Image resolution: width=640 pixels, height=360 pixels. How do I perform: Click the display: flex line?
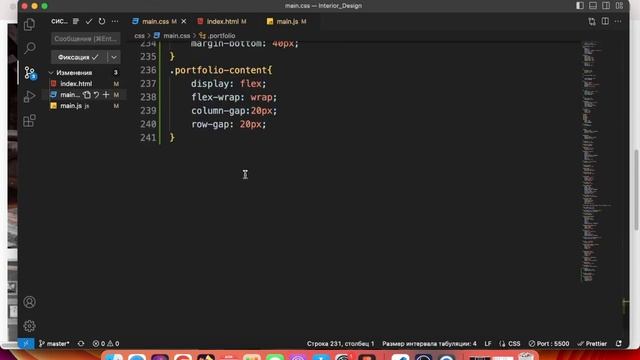229,84
